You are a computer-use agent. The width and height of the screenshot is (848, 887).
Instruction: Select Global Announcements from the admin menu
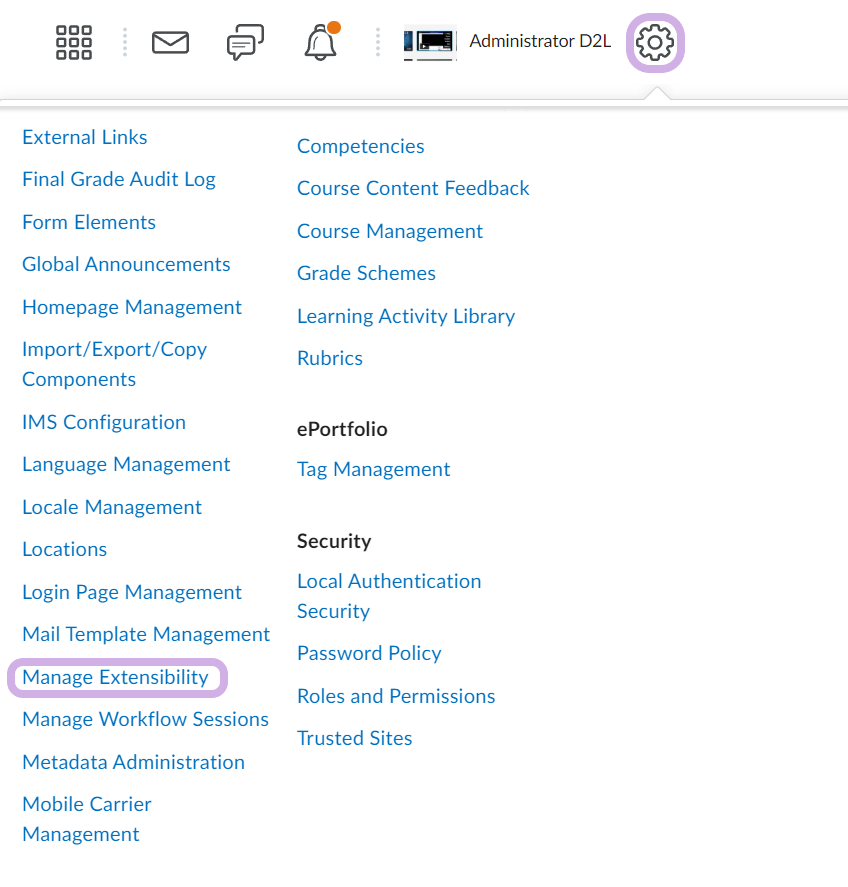pos(126,264)
